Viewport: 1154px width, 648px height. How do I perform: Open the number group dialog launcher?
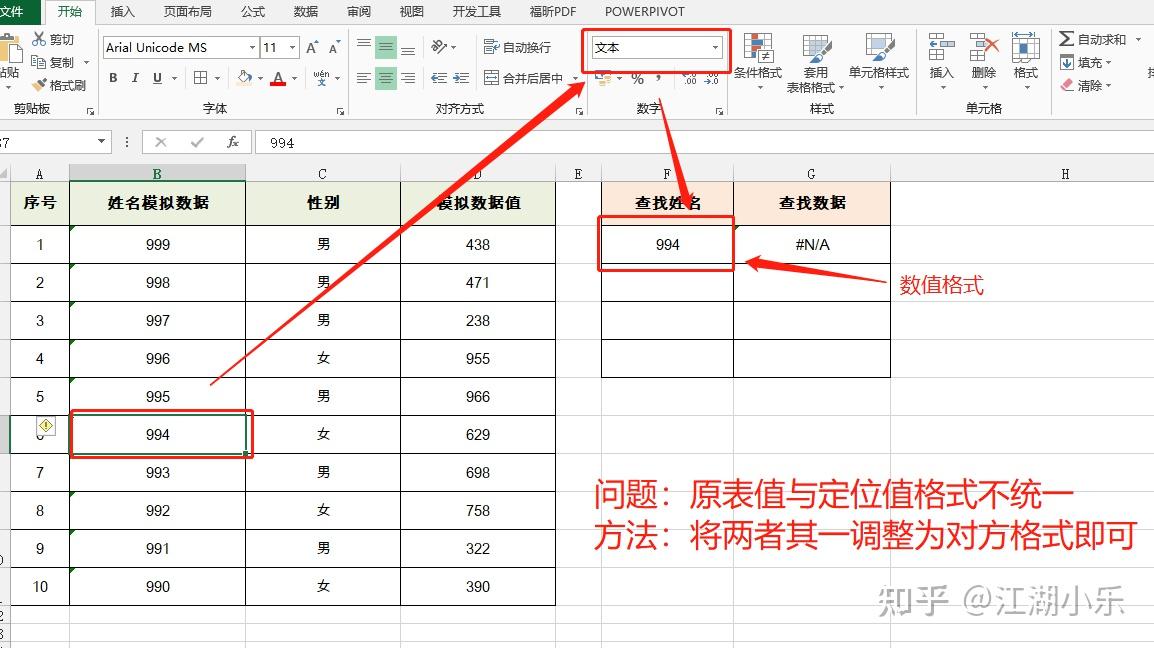pyautogui.click(x=719, y=111)
